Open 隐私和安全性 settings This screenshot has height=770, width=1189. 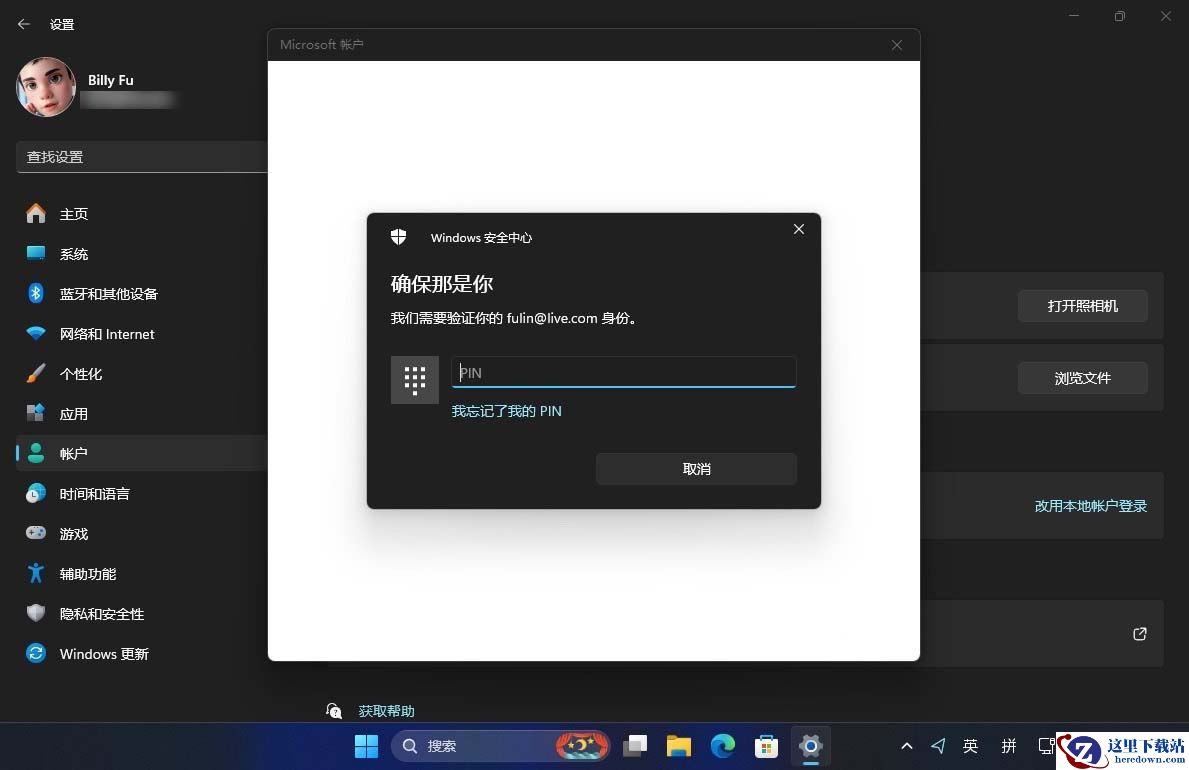click(x=142, y=614)
